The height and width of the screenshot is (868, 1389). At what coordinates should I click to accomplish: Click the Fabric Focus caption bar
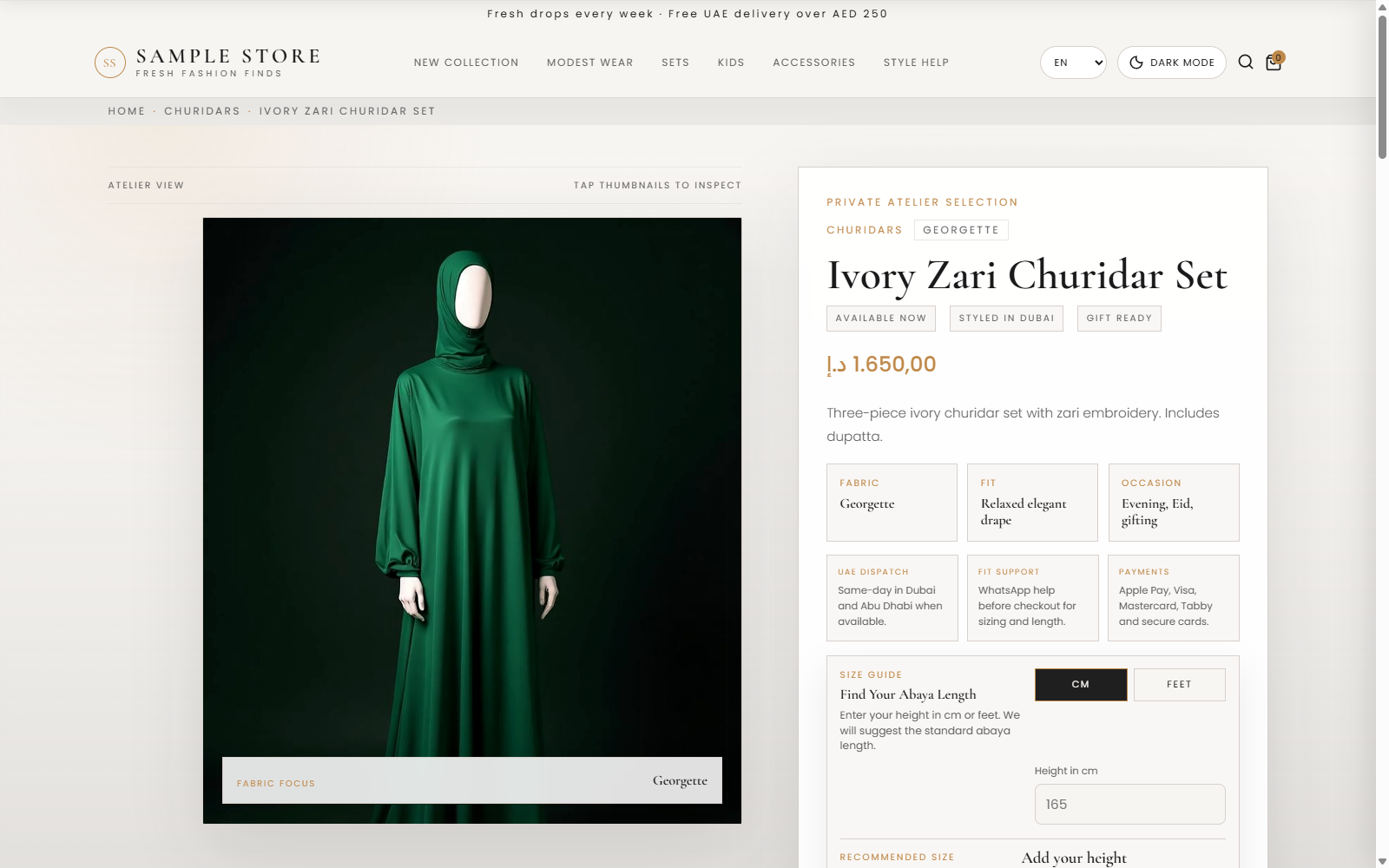point(472,780)
